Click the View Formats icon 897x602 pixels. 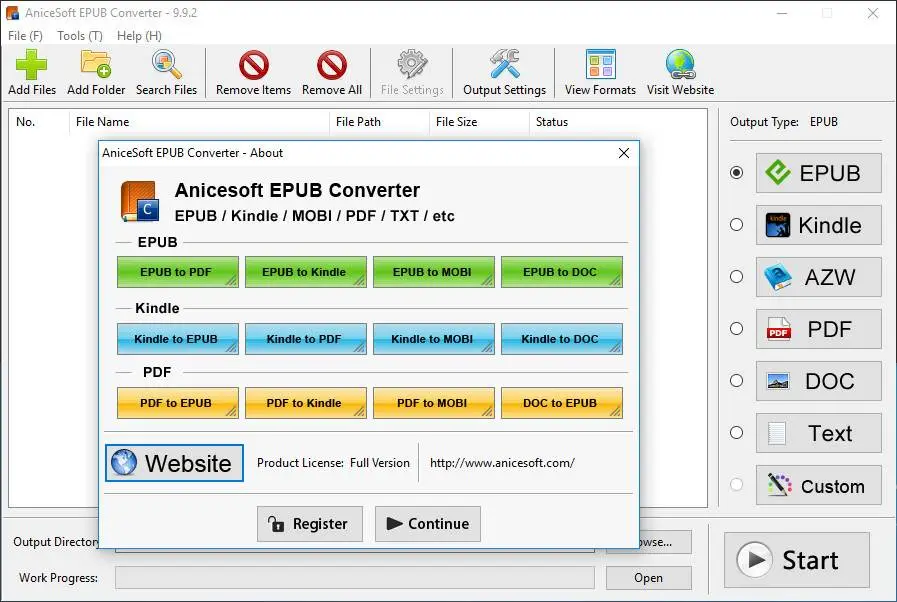(x=601, y=65)
